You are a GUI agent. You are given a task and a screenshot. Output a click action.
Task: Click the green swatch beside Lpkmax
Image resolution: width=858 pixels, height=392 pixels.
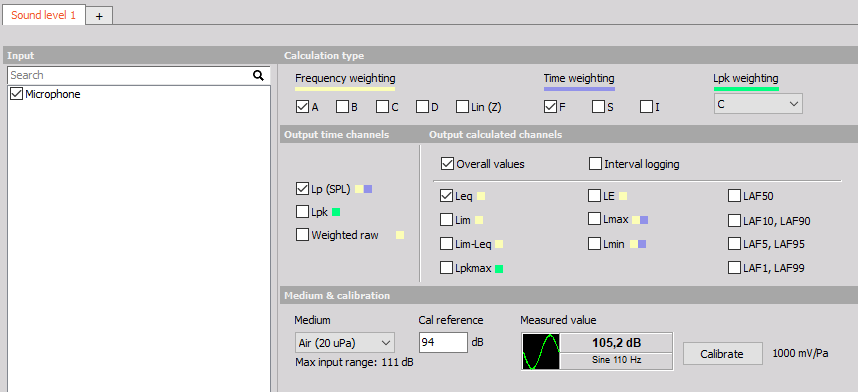coord(498,268)
